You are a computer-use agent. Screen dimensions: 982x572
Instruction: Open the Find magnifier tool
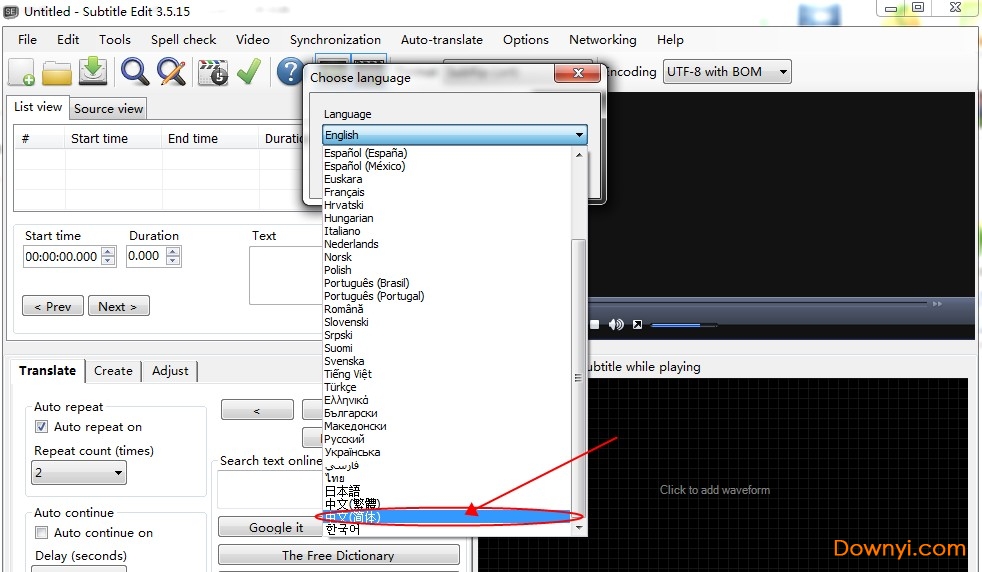tap(135, 72)
